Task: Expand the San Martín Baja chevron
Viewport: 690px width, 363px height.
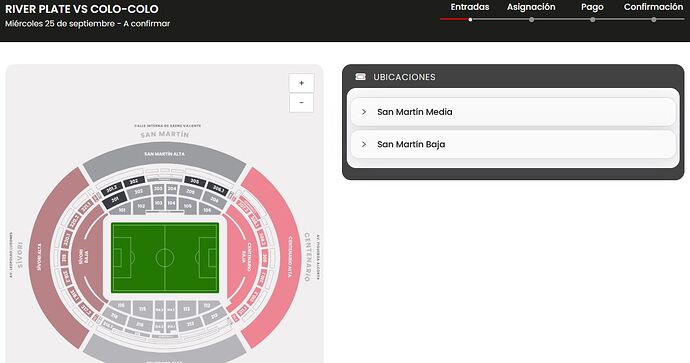Action: [x=364, y=144]
